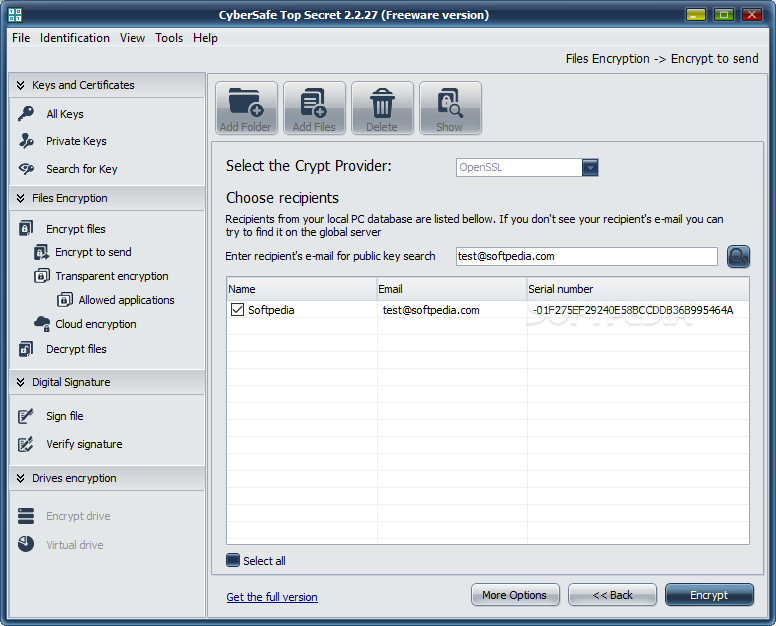The image size is (776, 626).
Task: Select the Sign file label
Action: pos(65,416)
